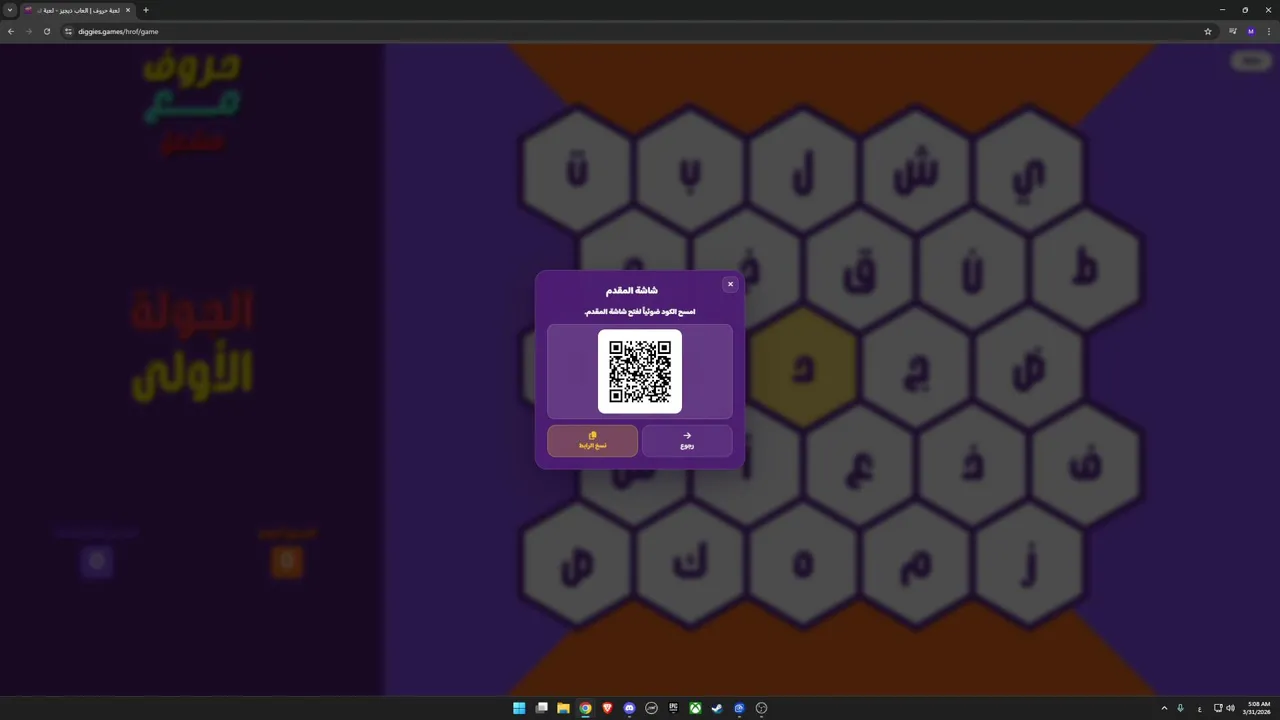Click the address bar showing diggies.games/hrof/game
1280x720 pixels.
tap(638, 31)
